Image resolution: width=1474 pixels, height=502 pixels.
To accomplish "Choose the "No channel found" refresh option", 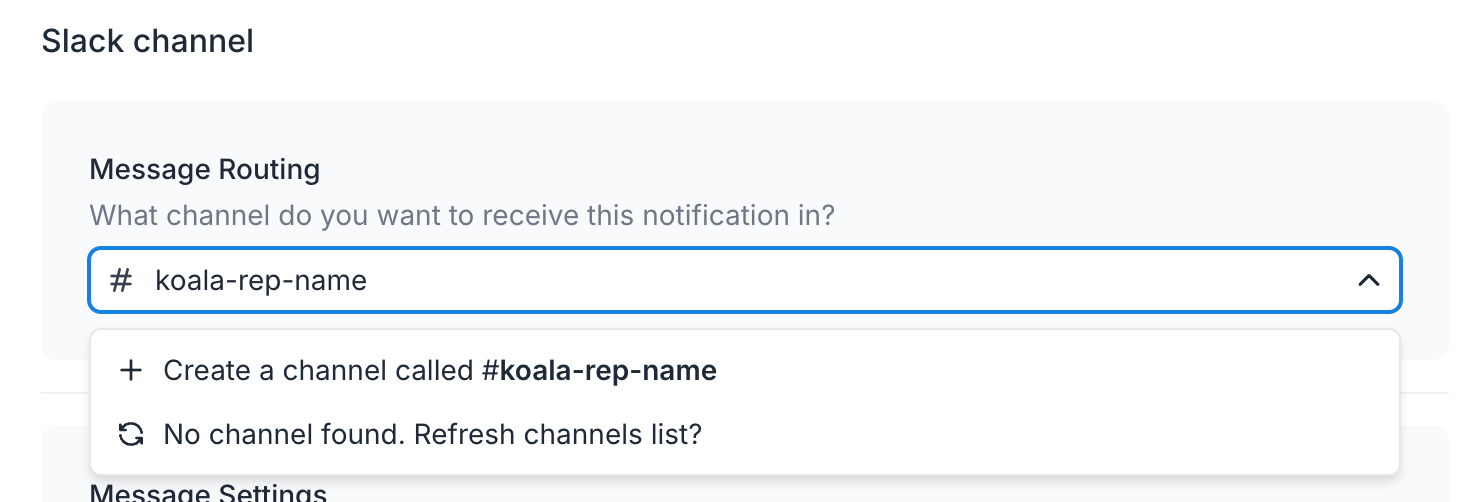I will 432,435.
